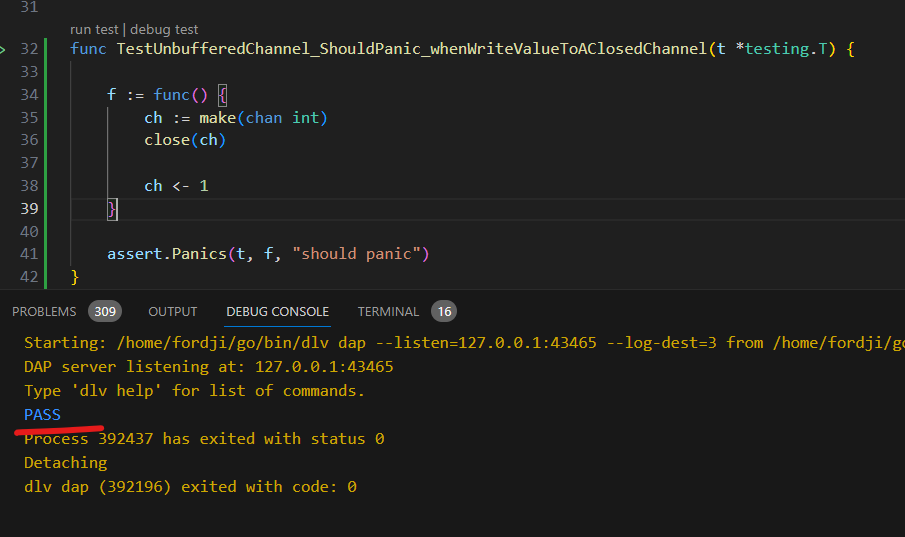The height and width of the screenshot is (537, 905).
Task: Click line number 39 in the gutter
Action: tap(29, 208)
